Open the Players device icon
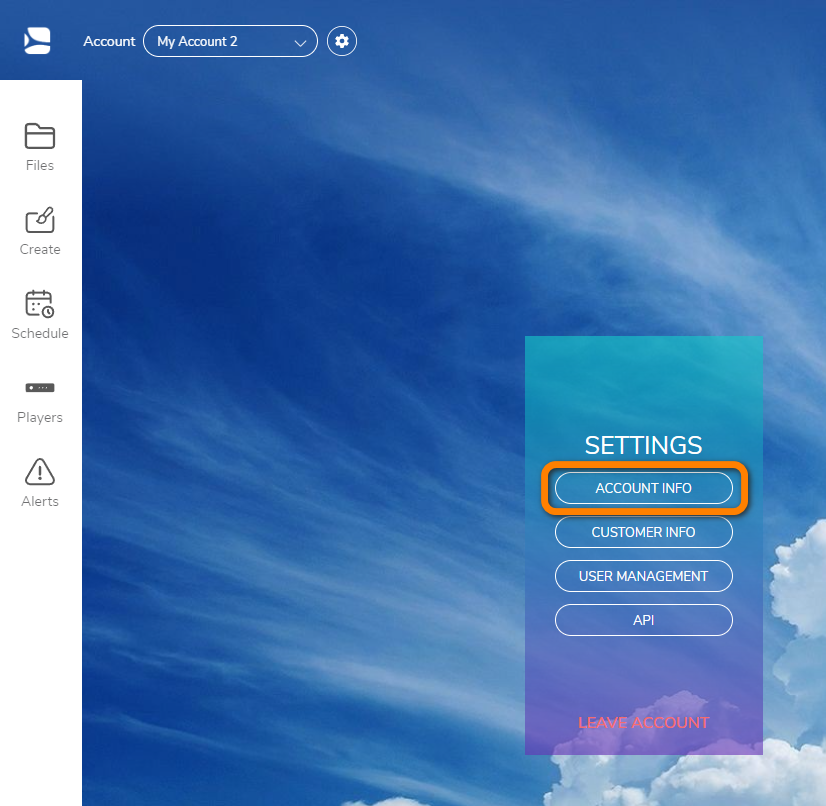The height and width of the screenshot is (806, 826). tap(40, 388)
